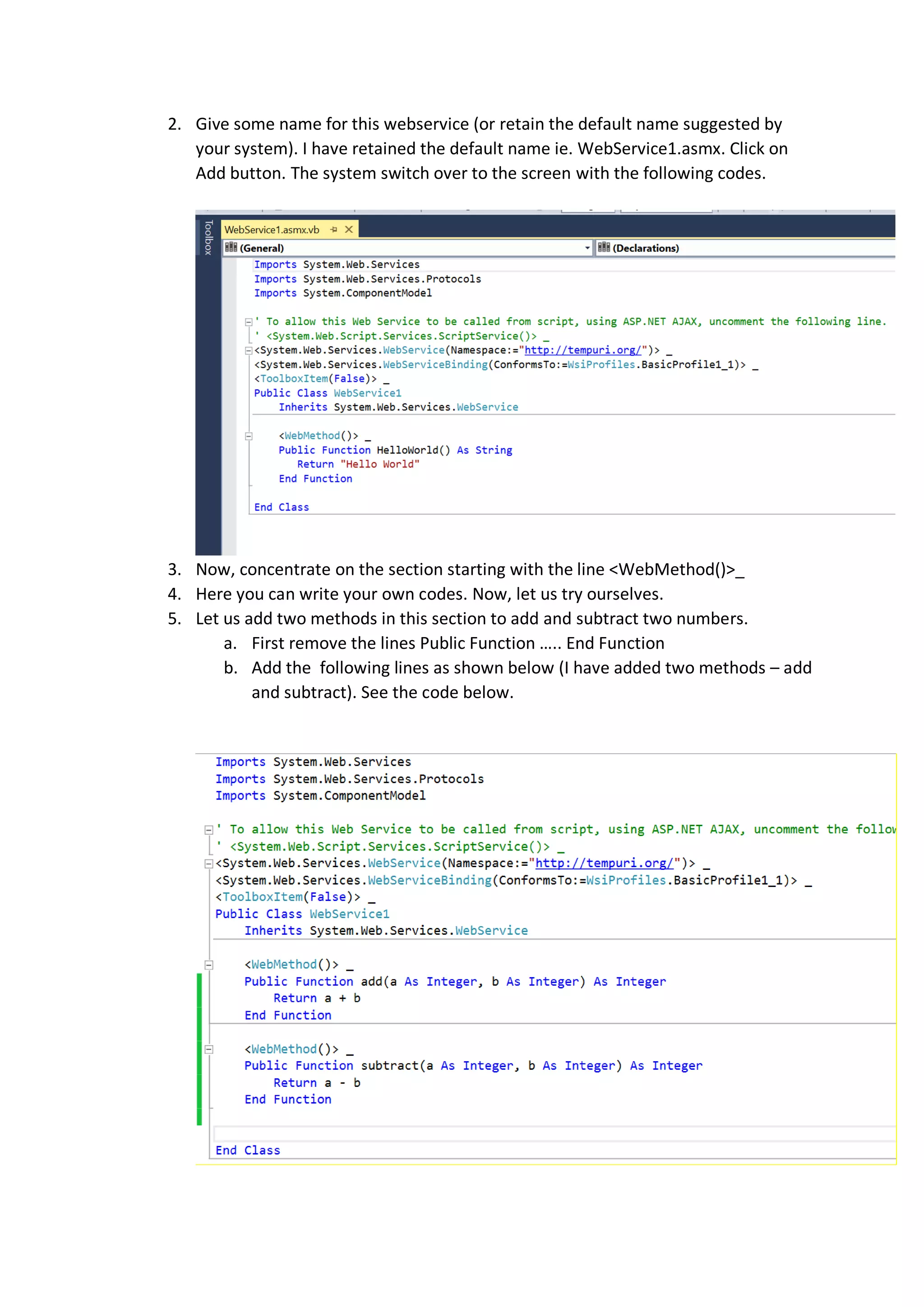The width and height of the screenshot is (924, 1307).
Task: Click the icon beside (Declarations)
Action: tap(604, 248)
